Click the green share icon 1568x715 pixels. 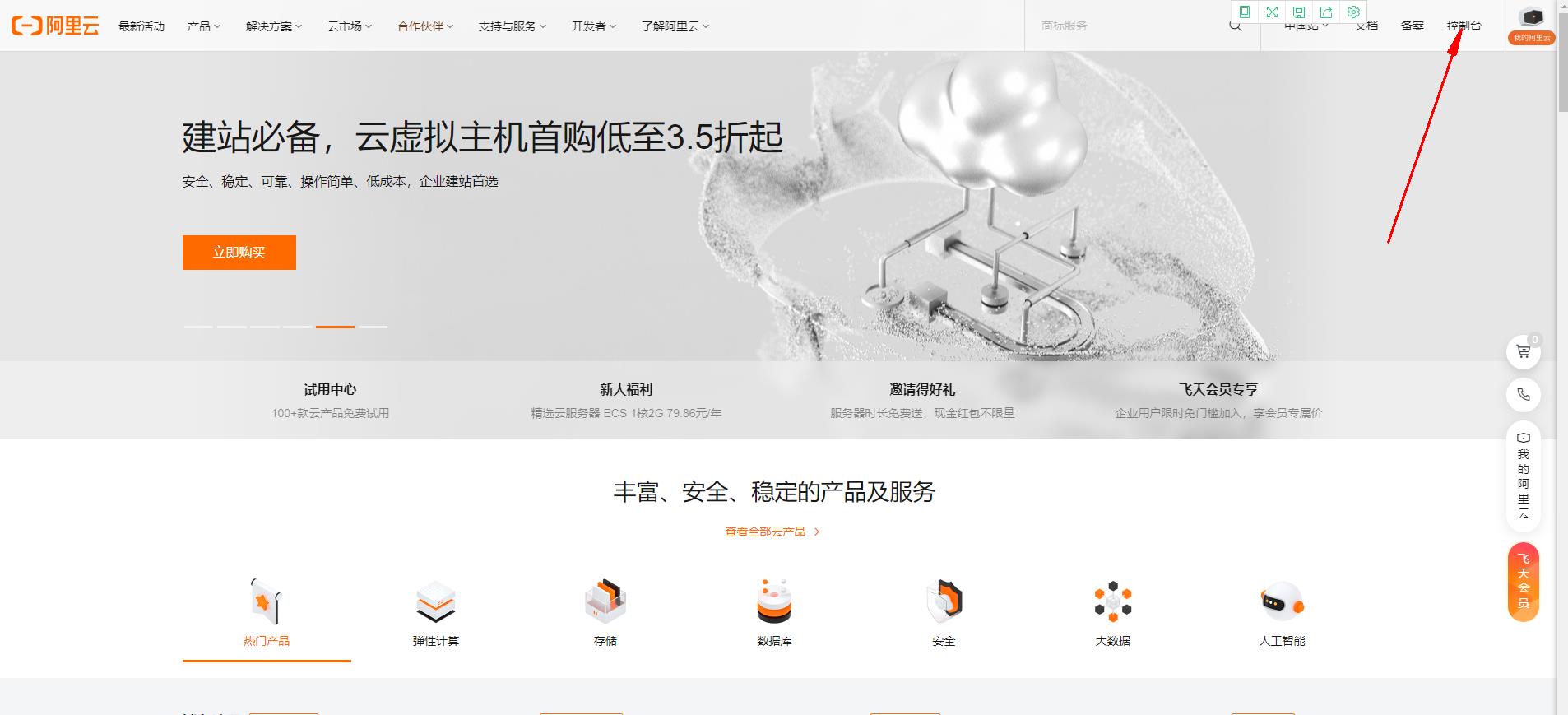coord(1326,12)
